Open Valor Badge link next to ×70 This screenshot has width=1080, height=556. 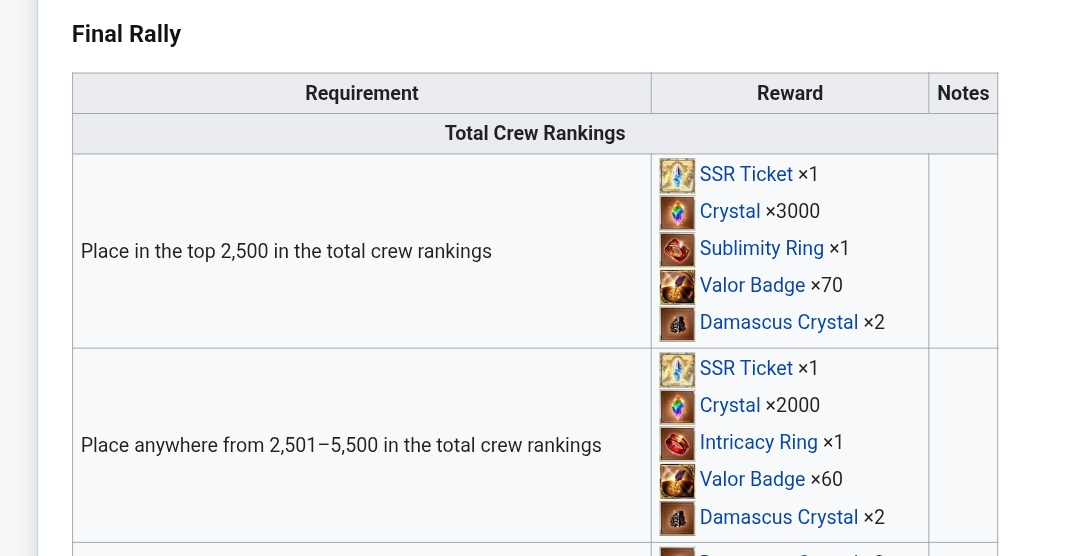(752, 285)
